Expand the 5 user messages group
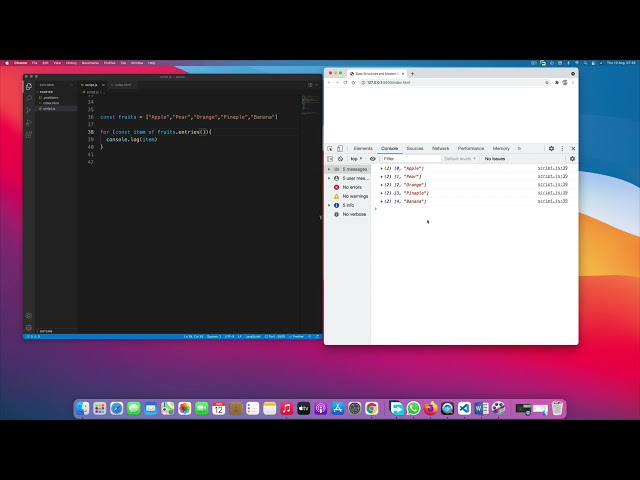The width and height of the screenshot is (640, 480). pos(330,178)
